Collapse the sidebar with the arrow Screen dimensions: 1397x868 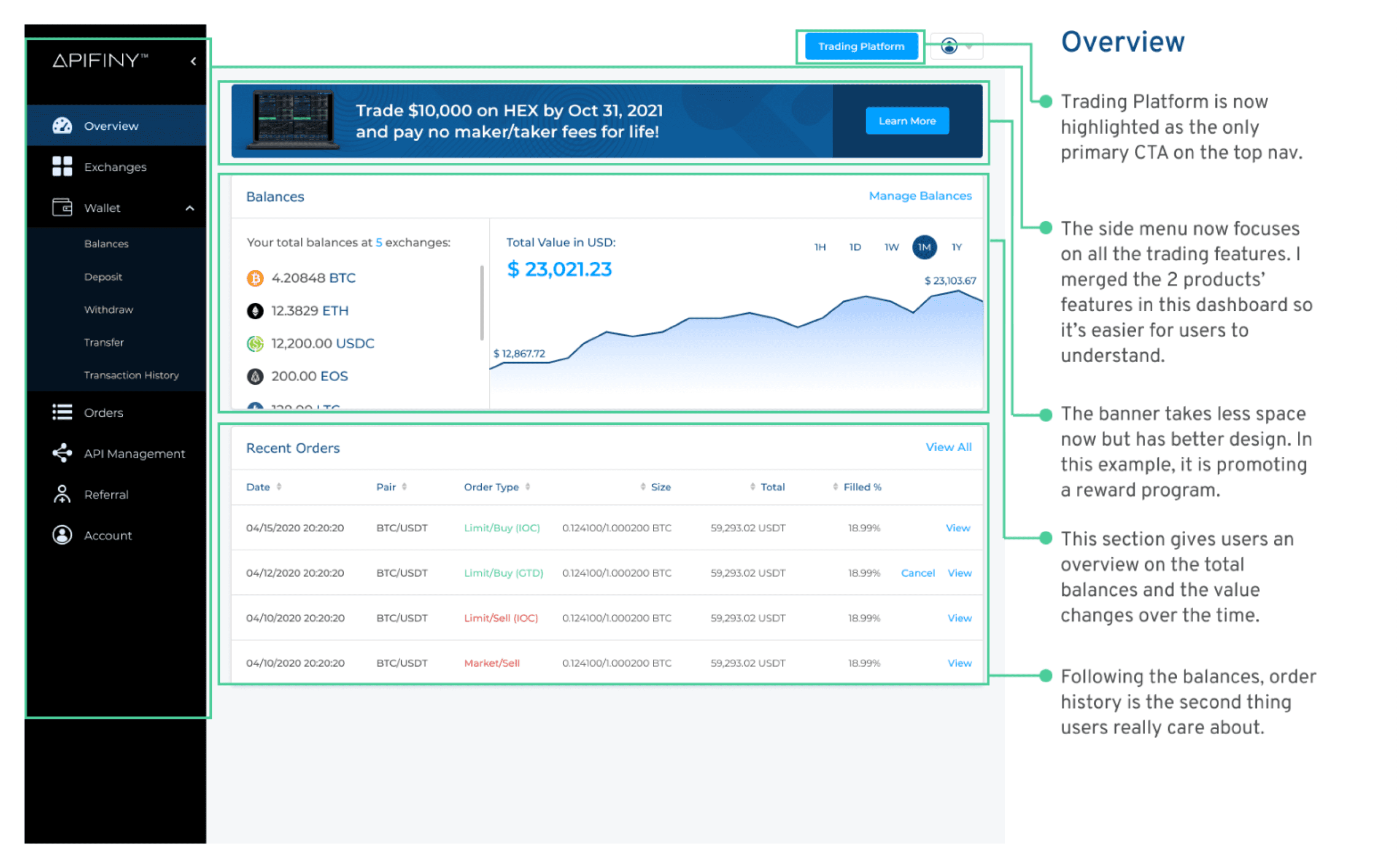194,62
